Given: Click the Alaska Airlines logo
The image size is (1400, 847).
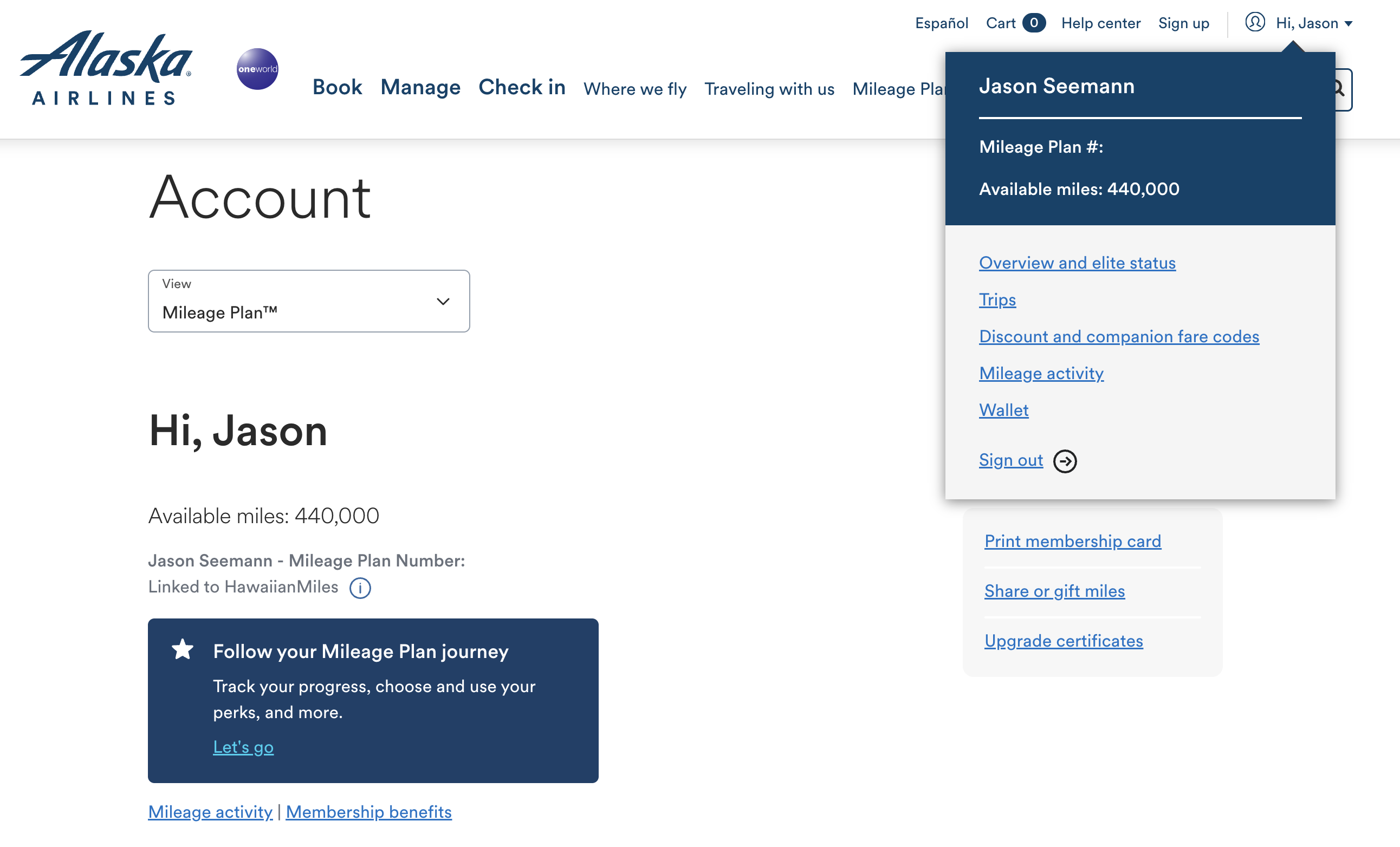Looking at the screenshot, I should click(106, 68).
